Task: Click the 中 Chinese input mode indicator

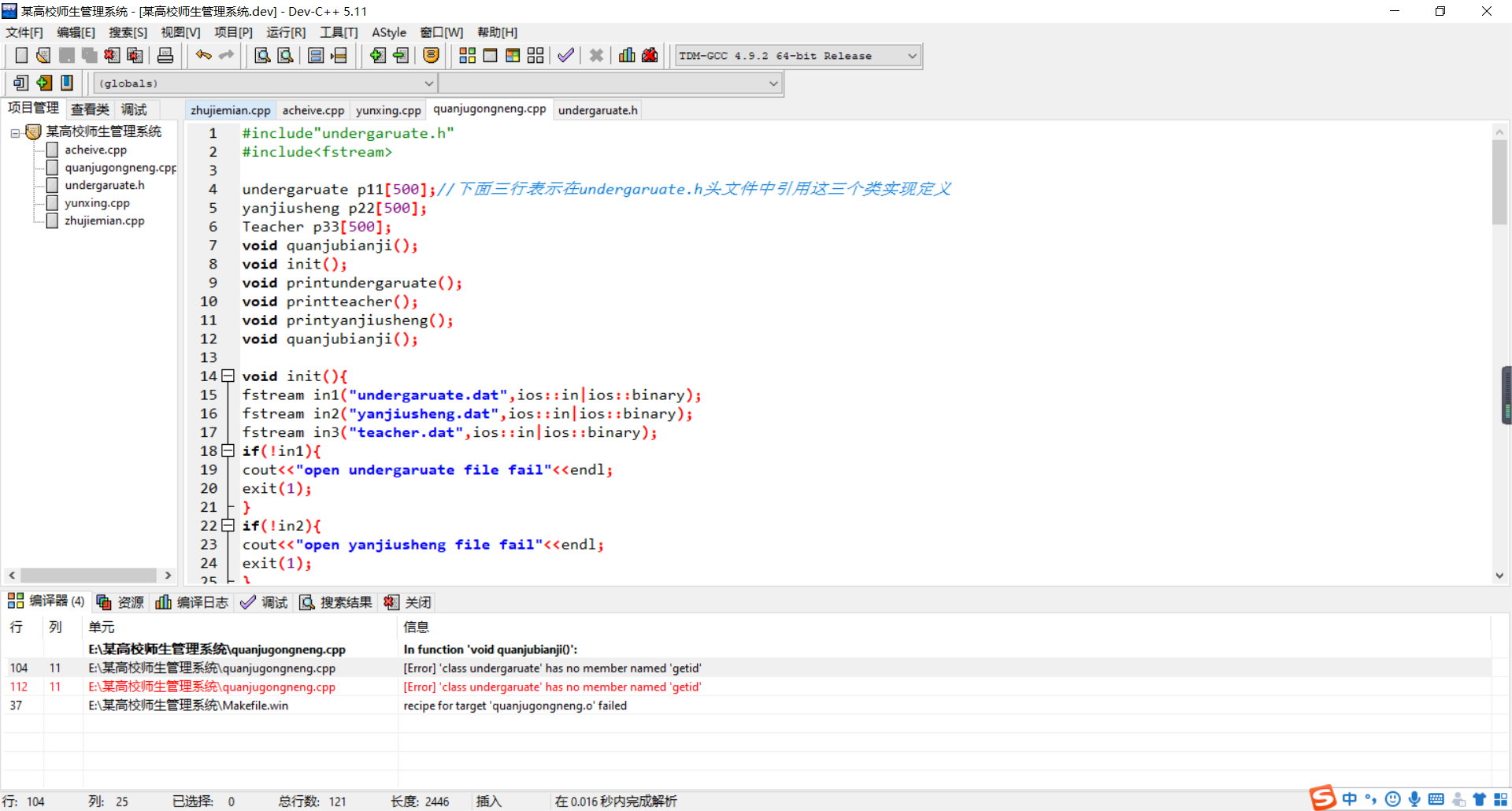Action: click(1350, 799)
